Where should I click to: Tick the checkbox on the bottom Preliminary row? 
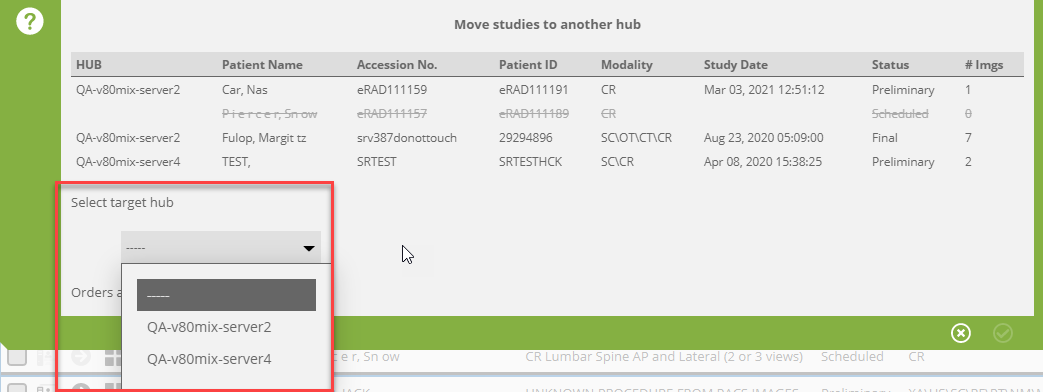tap(17, 388)
